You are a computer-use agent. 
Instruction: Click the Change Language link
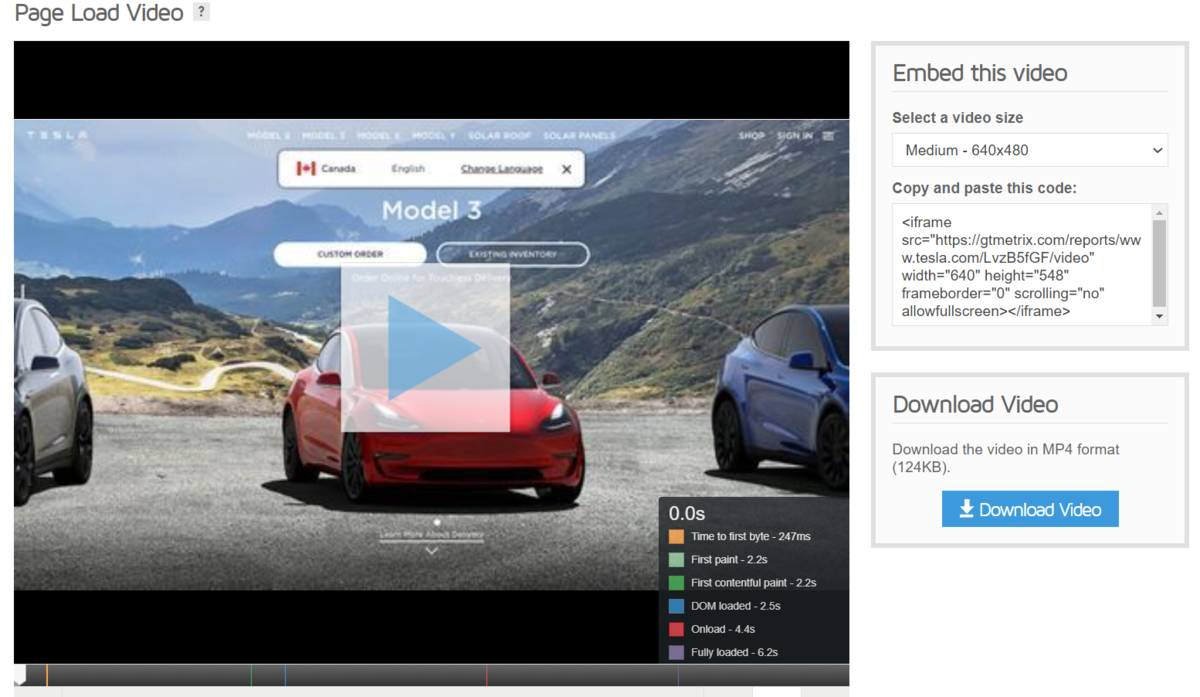tap(502, 169)
